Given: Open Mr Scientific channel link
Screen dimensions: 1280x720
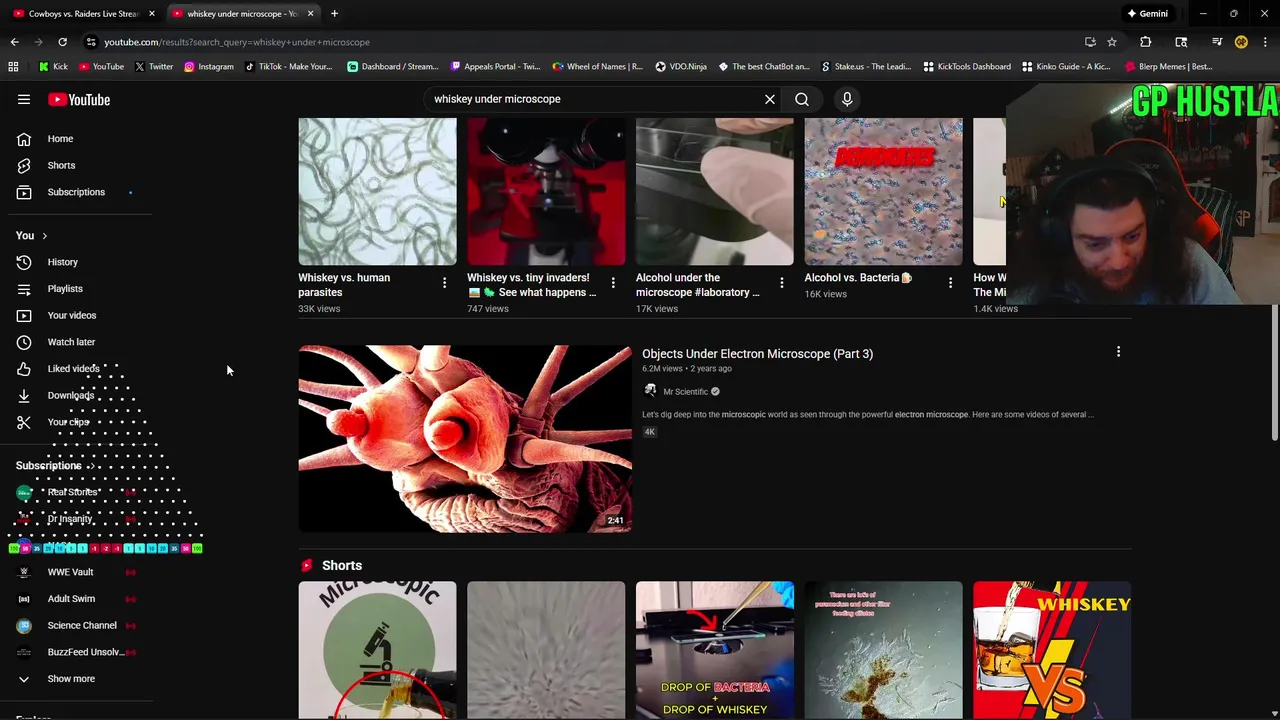Looking at the screenshot, I should (685, 392).
